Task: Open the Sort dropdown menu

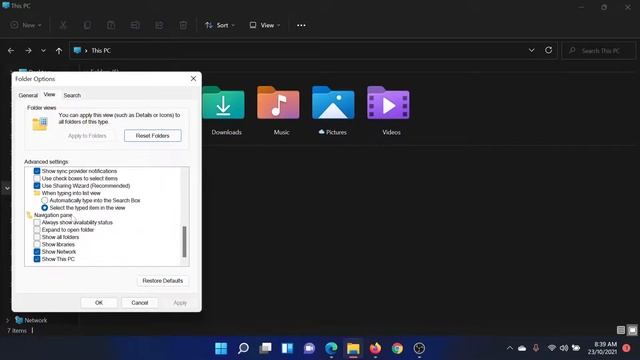Action: [220, 25]
